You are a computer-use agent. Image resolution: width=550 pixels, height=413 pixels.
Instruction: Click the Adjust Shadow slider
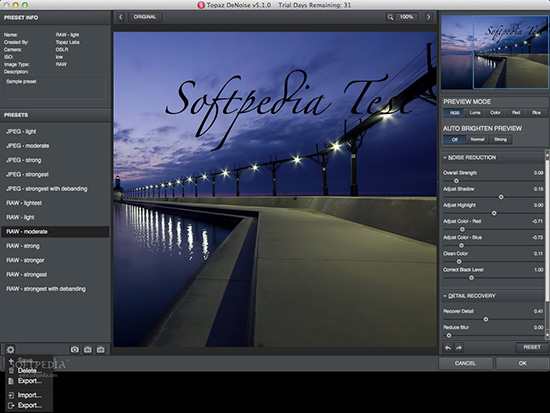pos(493,197)
